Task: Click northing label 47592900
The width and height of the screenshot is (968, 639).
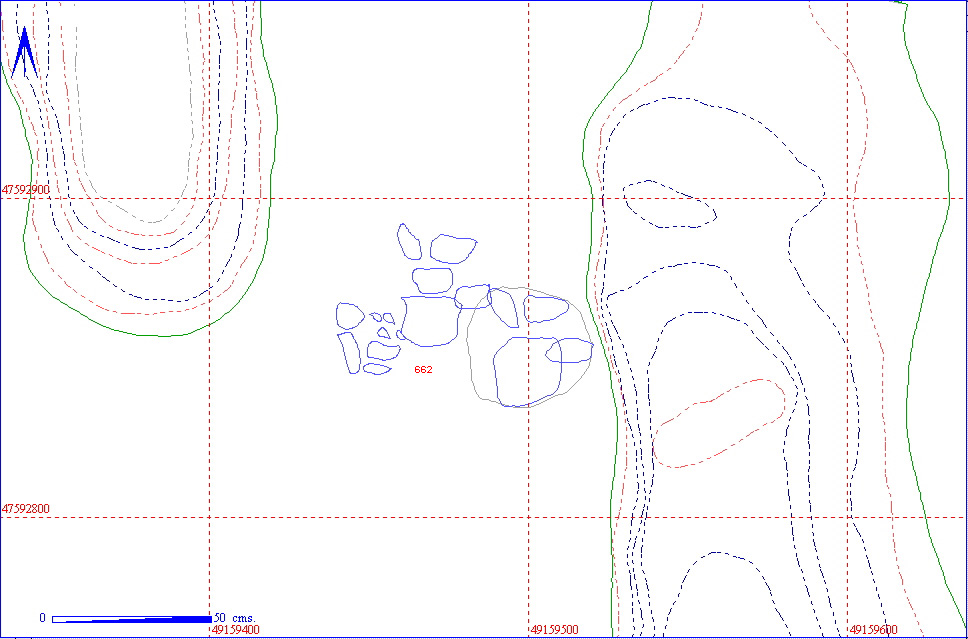Action: [26, 190]
